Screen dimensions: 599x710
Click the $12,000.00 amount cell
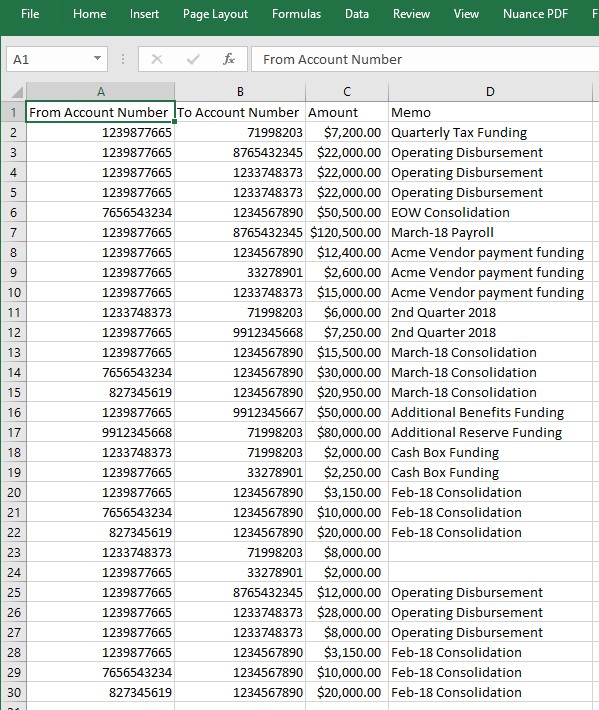pos(347,592)
